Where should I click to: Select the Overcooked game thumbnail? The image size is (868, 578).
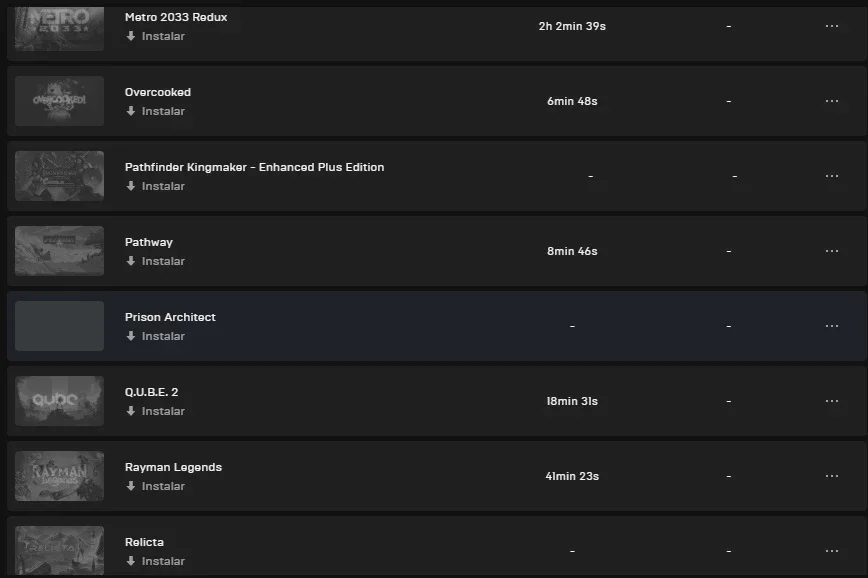click(x=59, y=101)
